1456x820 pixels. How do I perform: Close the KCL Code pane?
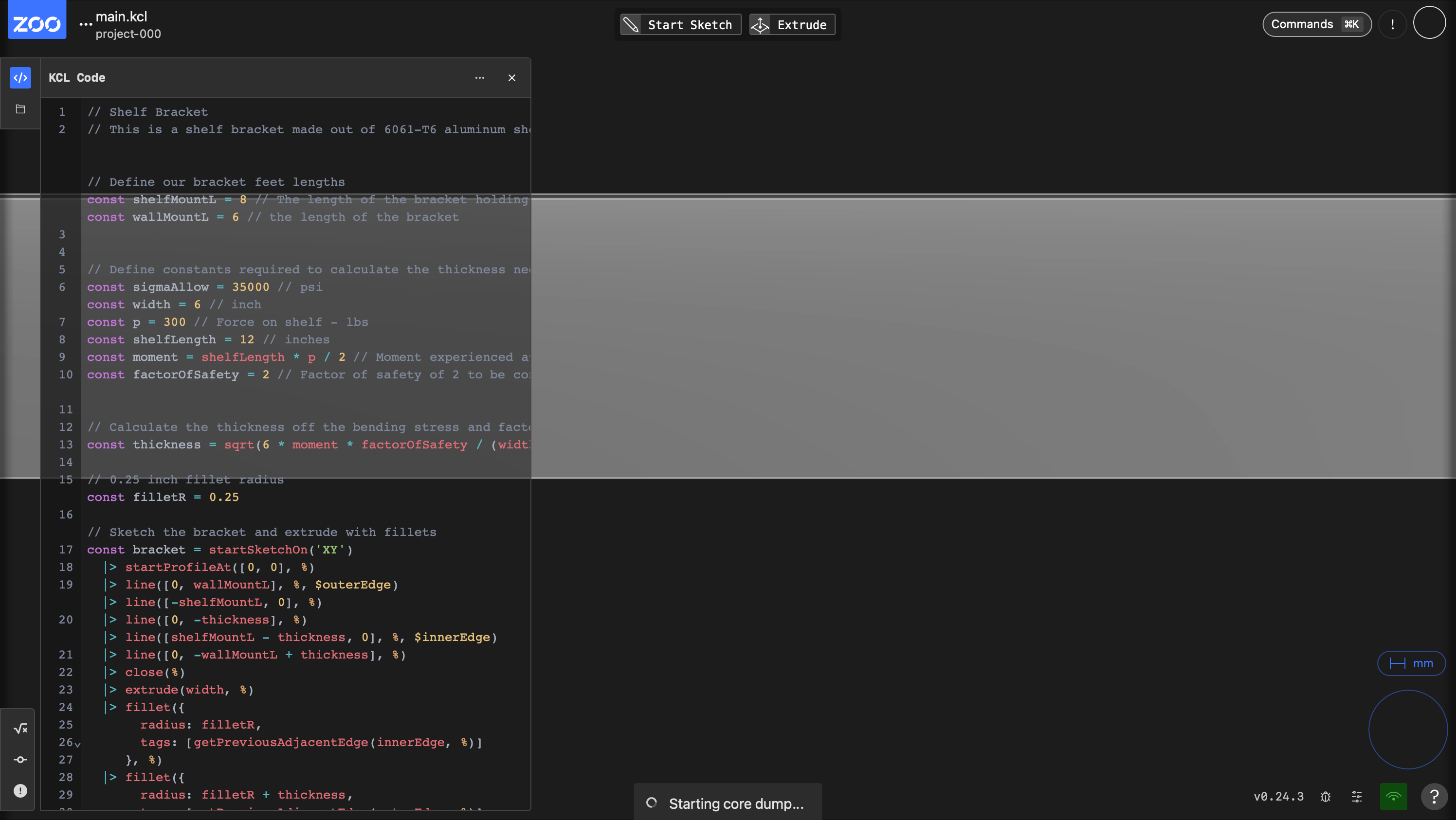[511, 78]
